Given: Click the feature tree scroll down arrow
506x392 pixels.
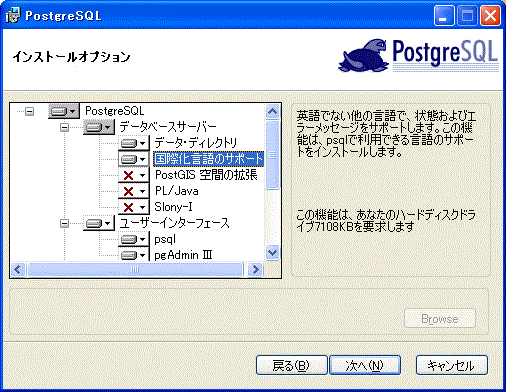Looking at the screenshot, I should [273, 252].
